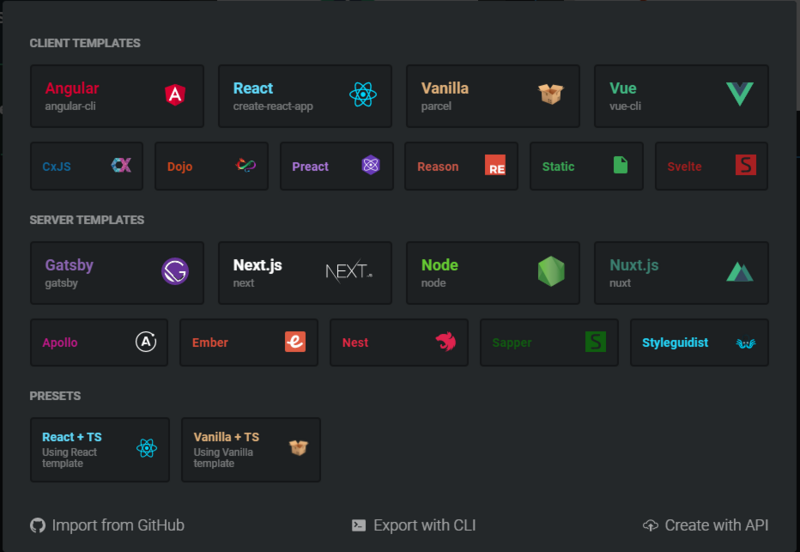Select the Ember template label
800x552 pixels.
coord(210,343)
